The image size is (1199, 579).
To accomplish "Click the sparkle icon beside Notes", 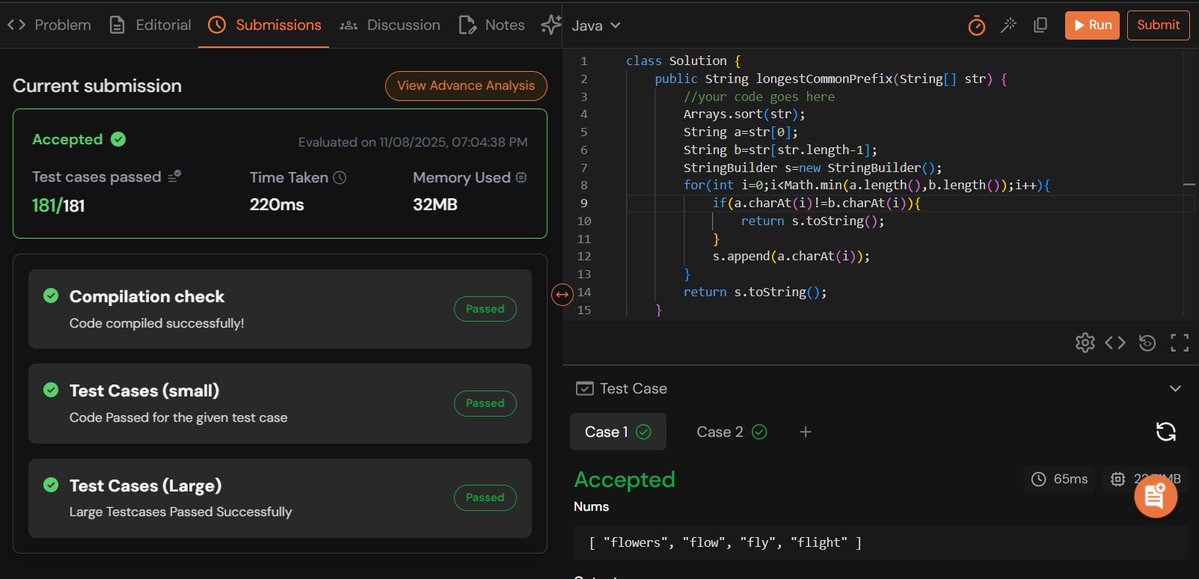I will 550,25.
